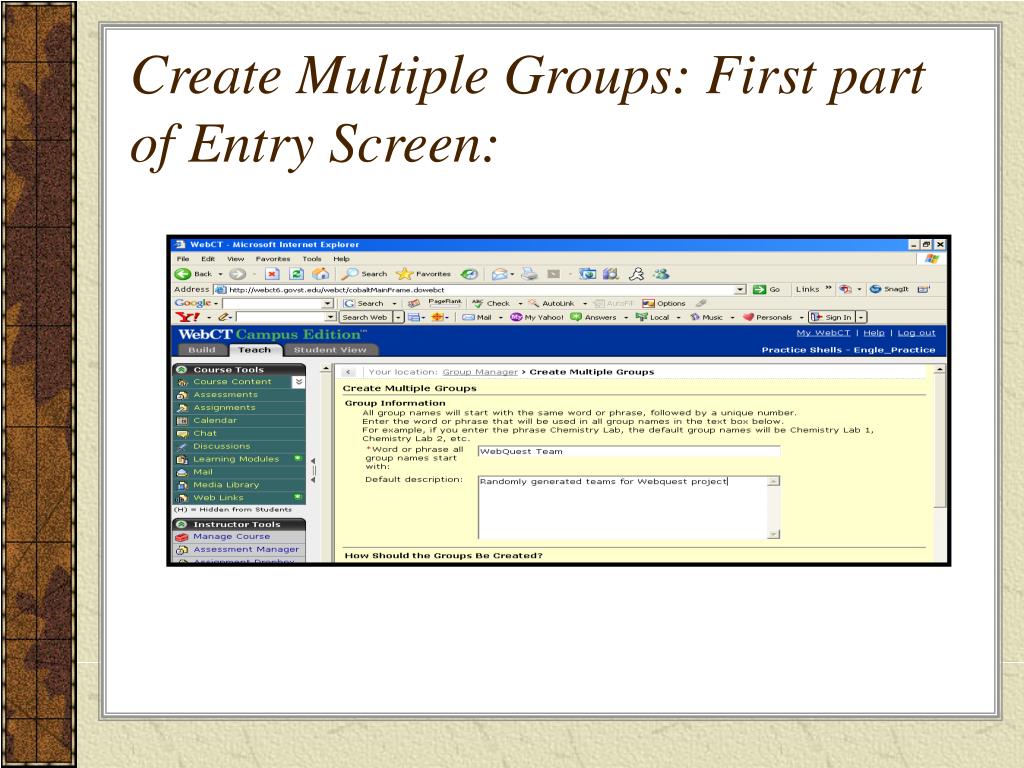
Task: Collapse the Instructor Tools section
Action: (182, 524)
